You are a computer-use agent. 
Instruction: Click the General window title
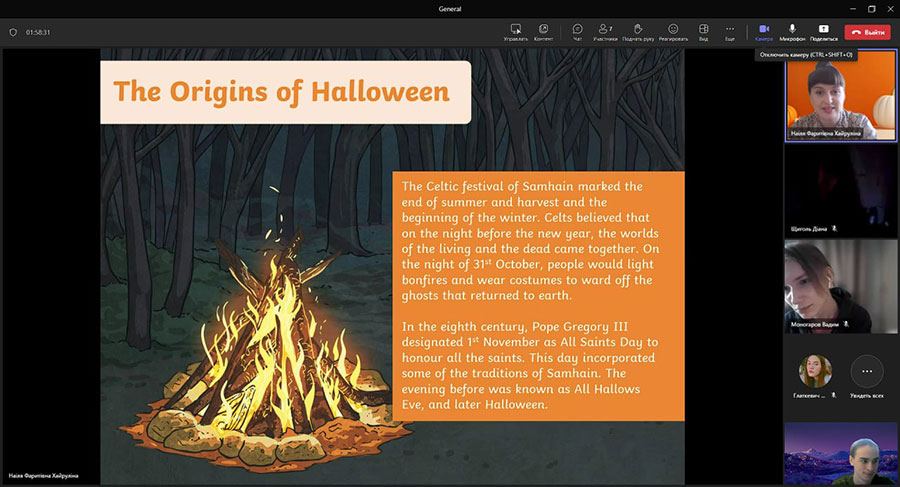[x=450, y=9]
